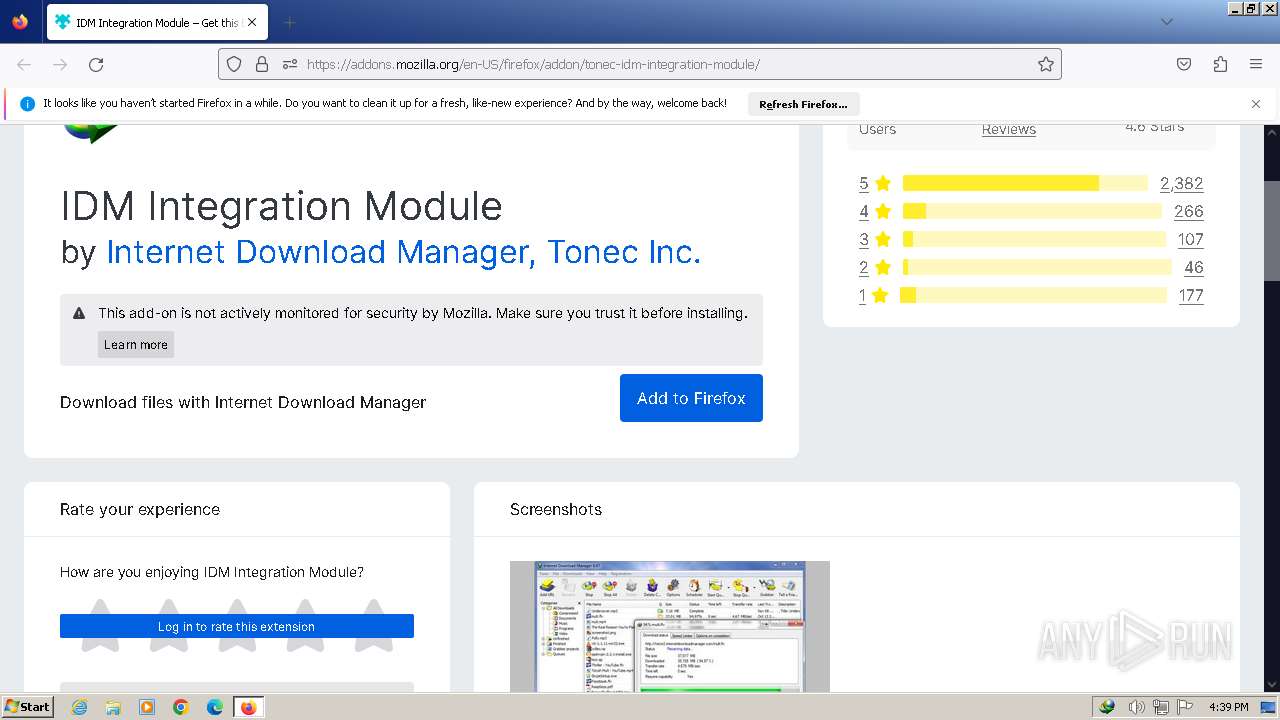Open the 4-star rating link
This screenshot has height=720, width=1280.
click(x=875, y=211)
